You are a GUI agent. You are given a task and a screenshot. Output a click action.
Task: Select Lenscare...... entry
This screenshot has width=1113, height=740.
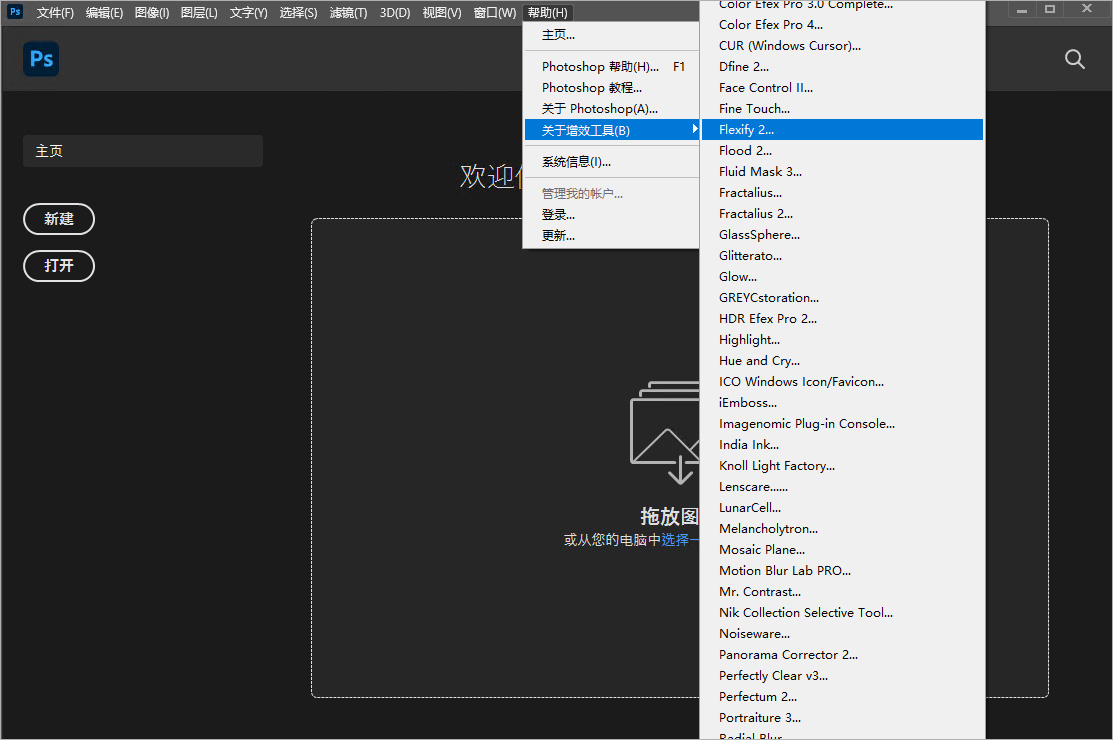pyautogui.click(x=842, y=487)
